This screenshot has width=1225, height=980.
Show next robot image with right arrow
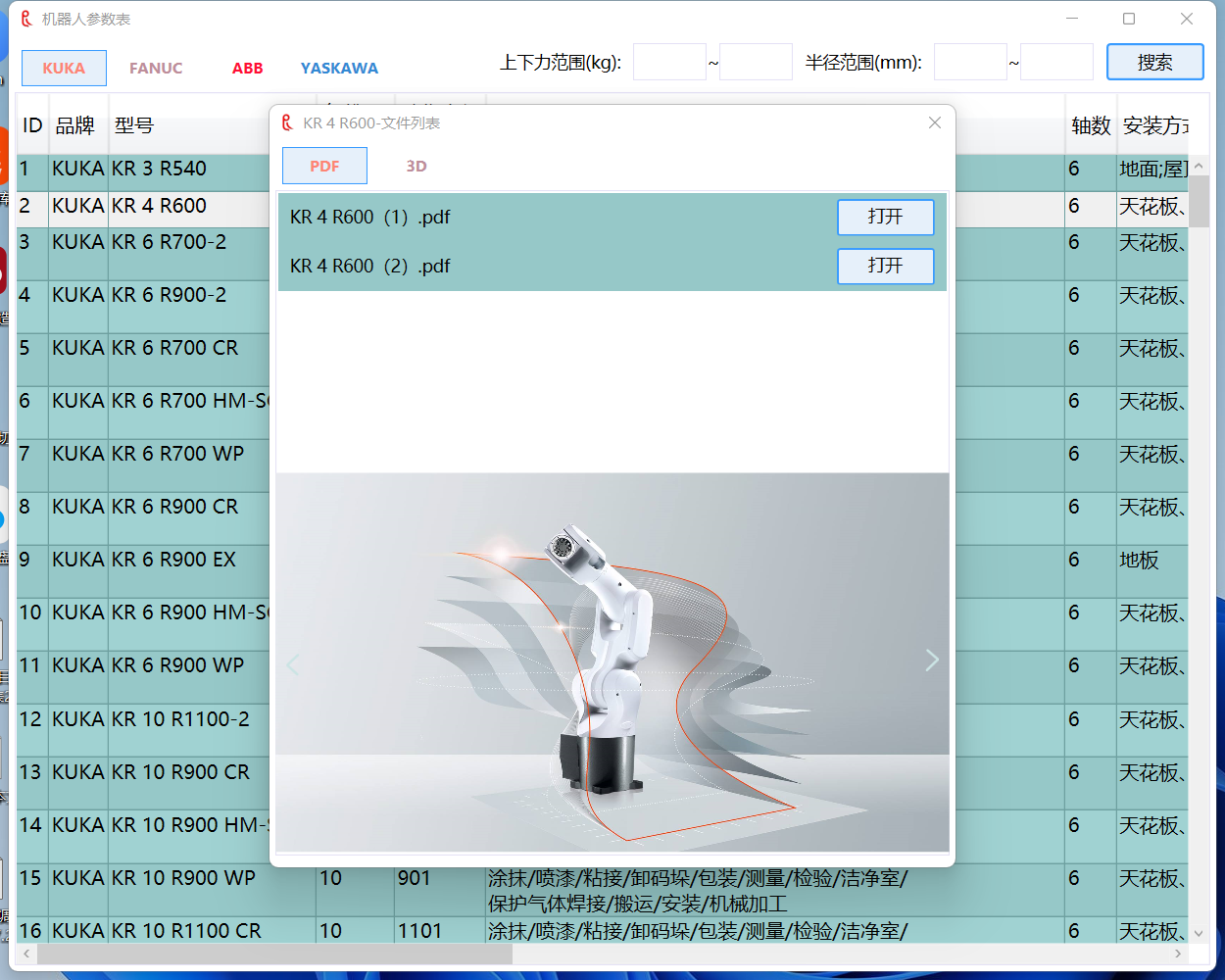tap(932, 661)
